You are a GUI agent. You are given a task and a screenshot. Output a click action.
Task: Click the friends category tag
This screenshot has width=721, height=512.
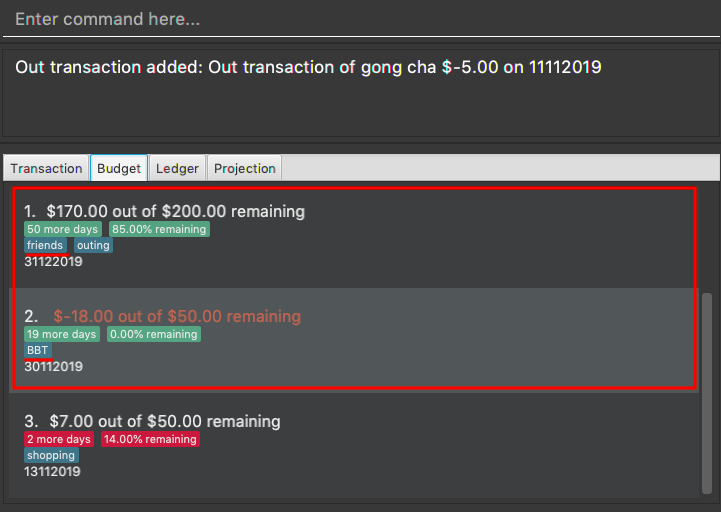45,245
